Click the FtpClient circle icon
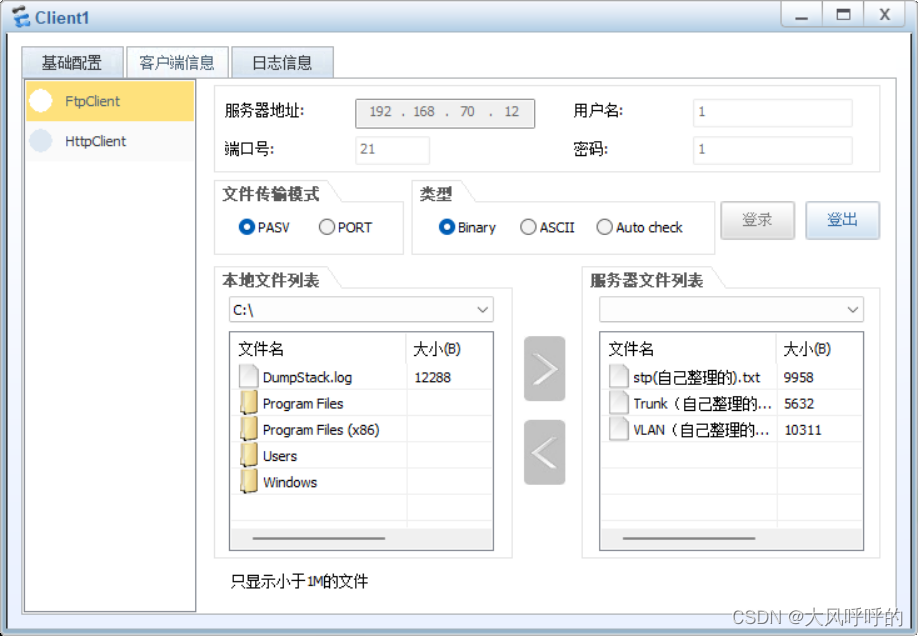 coord(41,101)
